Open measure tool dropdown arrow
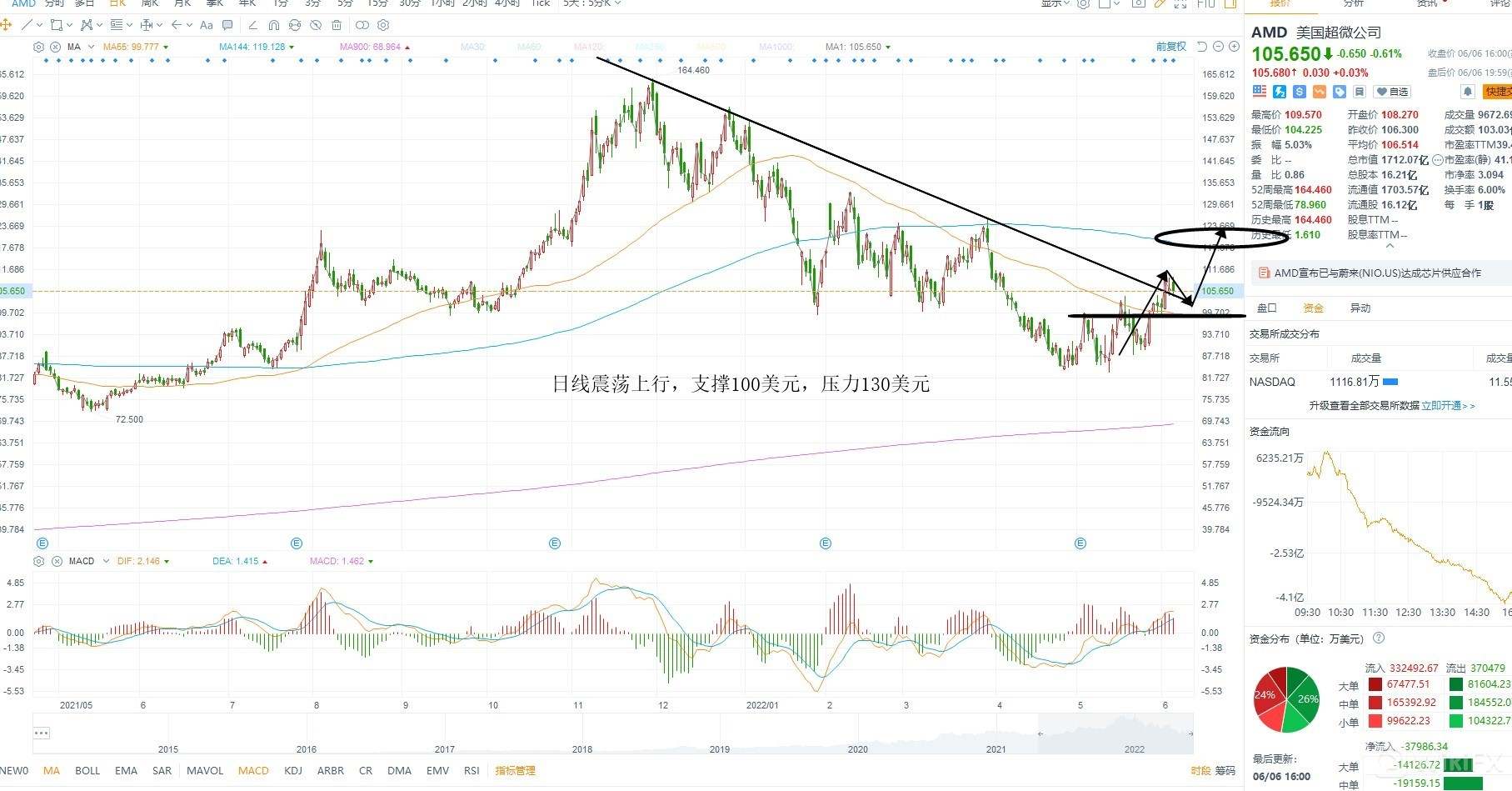This screenshot has width=1512, height=791. (159, 25)
